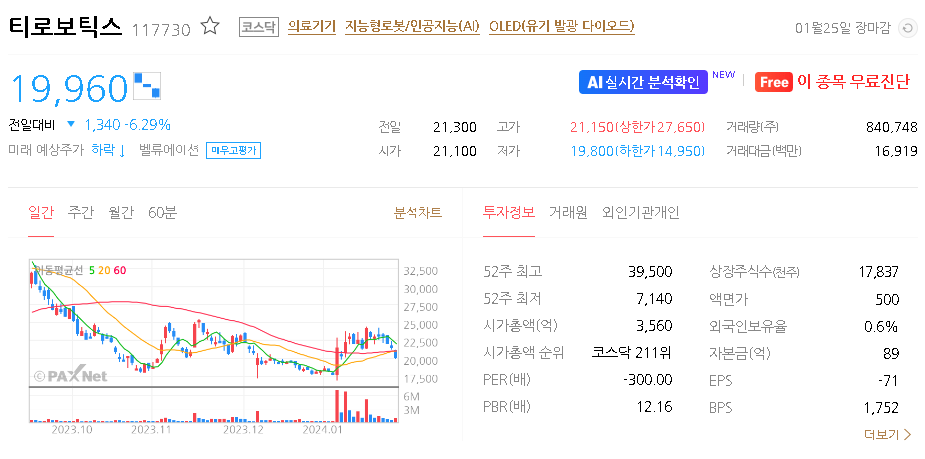The height and width of the screenshot is (459, 925).
Task: Click the 자본금(억) value 89
Action: coord(891,353)
